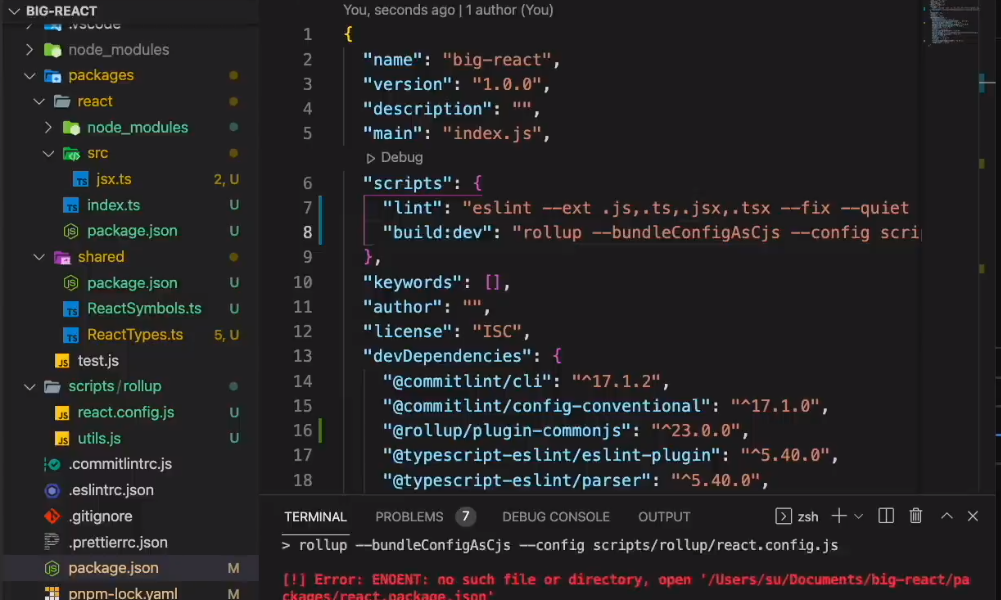Viewport: 1001px width, 600px height.
Task: Switch to the DEBUG CONSOLE tab
Action: click(556, 517)
